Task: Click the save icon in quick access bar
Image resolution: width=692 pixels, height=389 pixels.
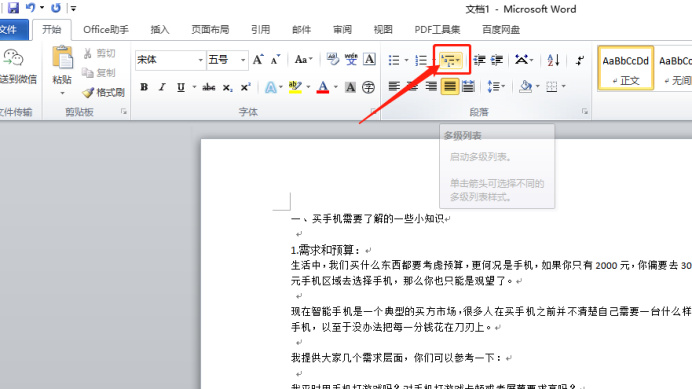Action: [x=13, y=8]
